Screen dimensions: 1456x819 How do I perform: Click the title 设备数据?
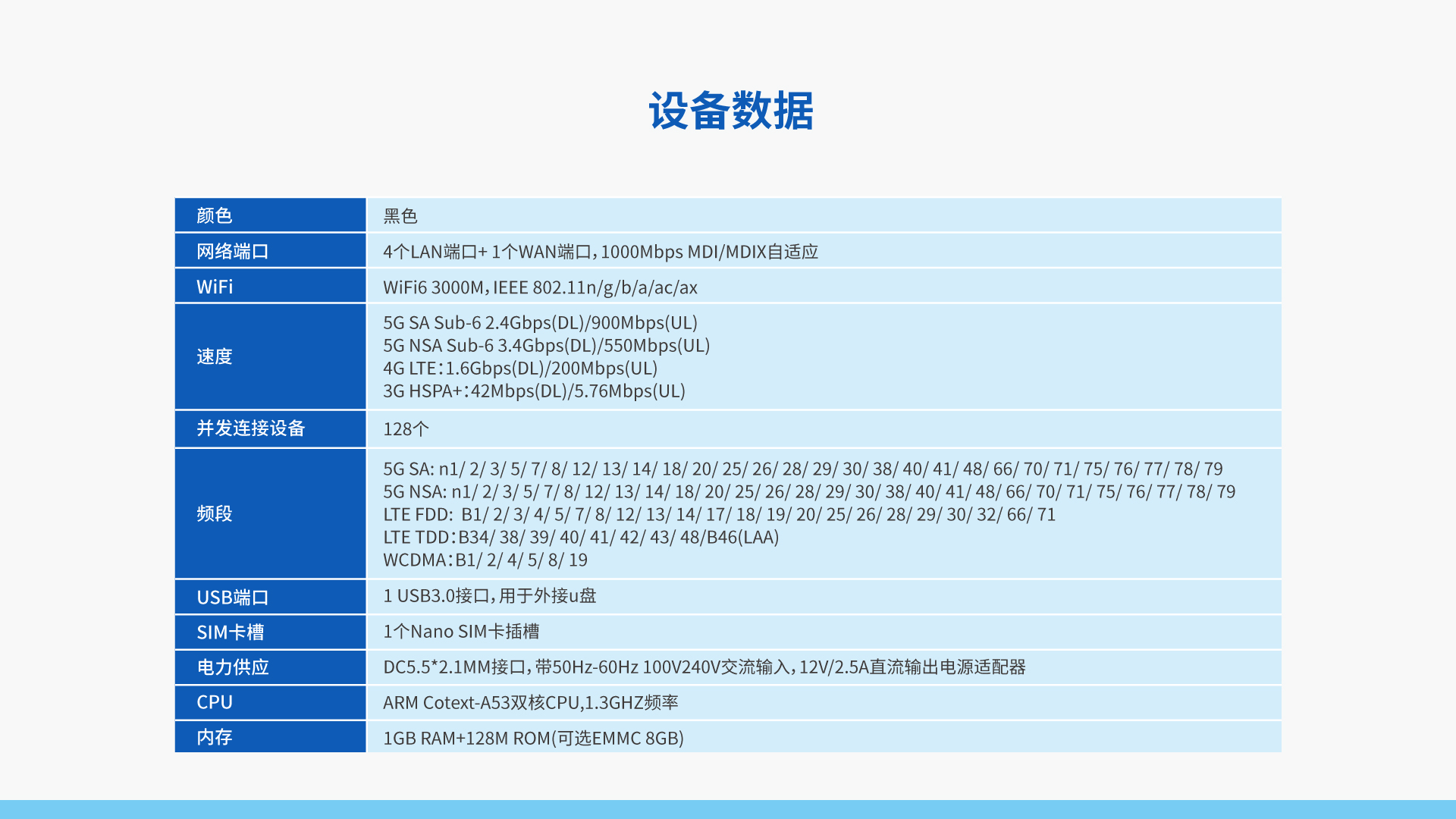(x=731, y=111)
